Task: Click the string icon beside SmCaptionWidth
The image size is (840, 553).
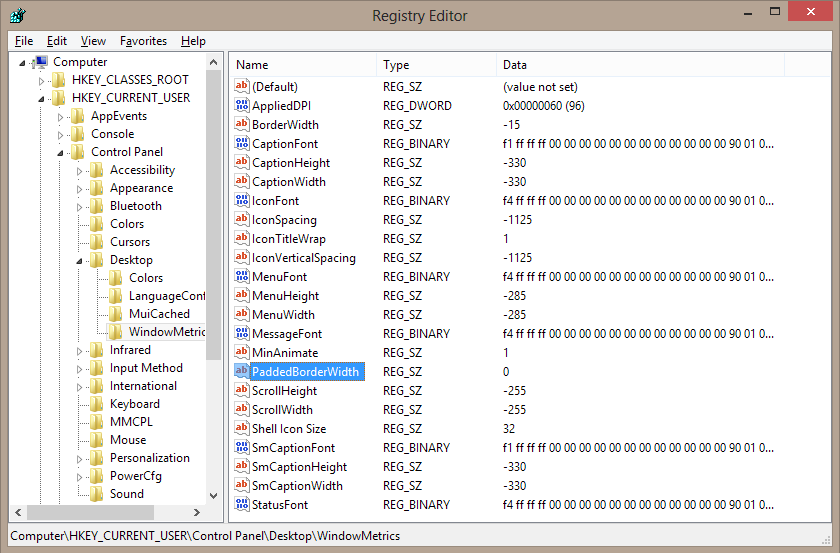Action: 242,485
